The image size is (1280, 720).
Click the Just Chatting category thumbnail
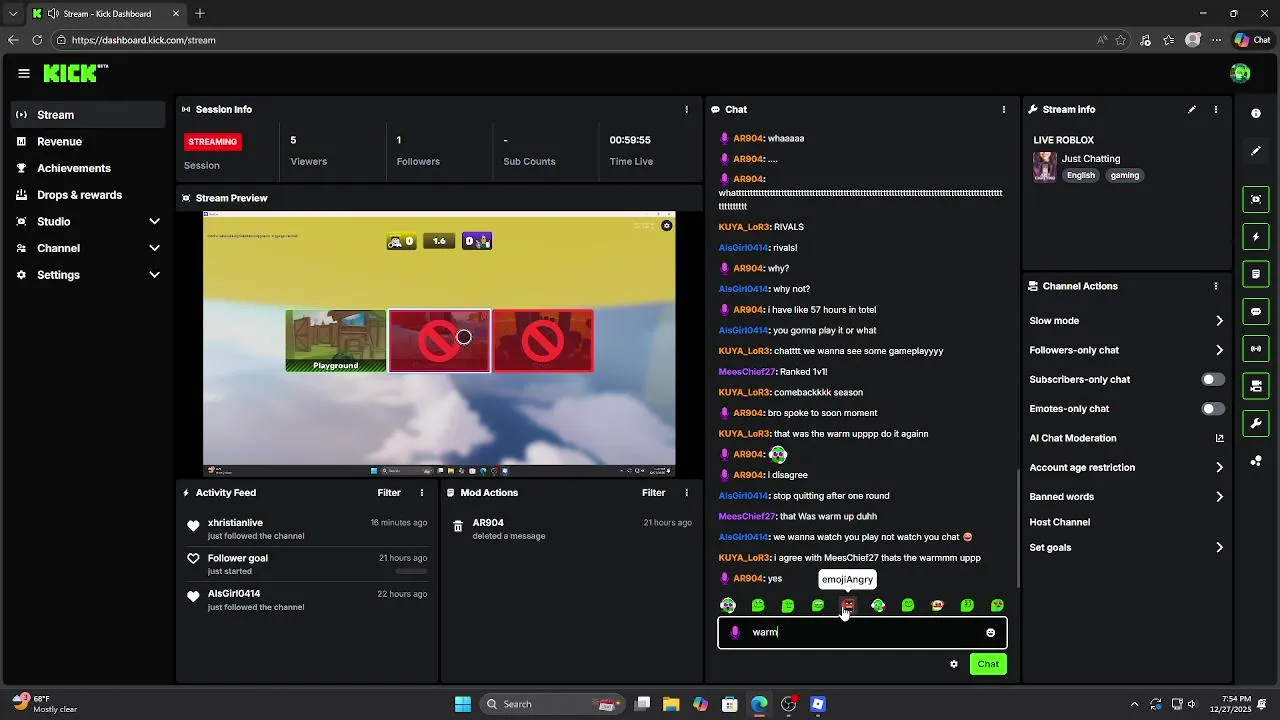click(1045, 166)
